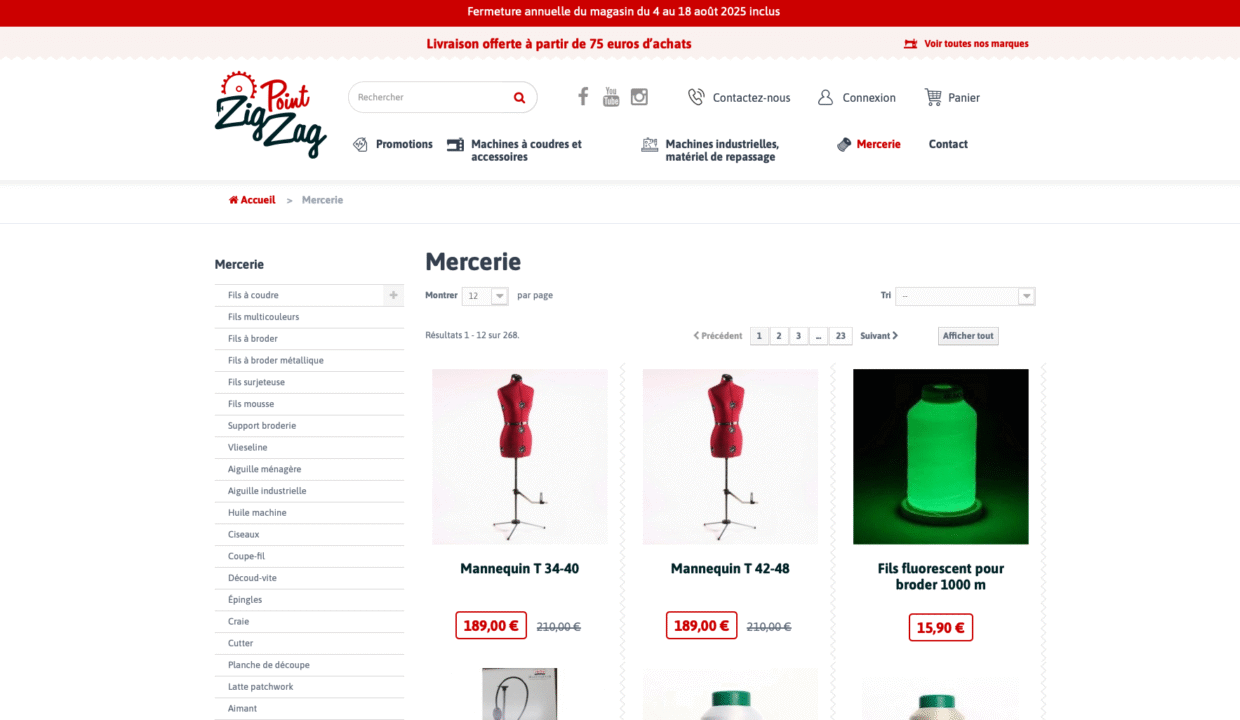Expand the Fils à coudre plus toggle

[394, 295]
